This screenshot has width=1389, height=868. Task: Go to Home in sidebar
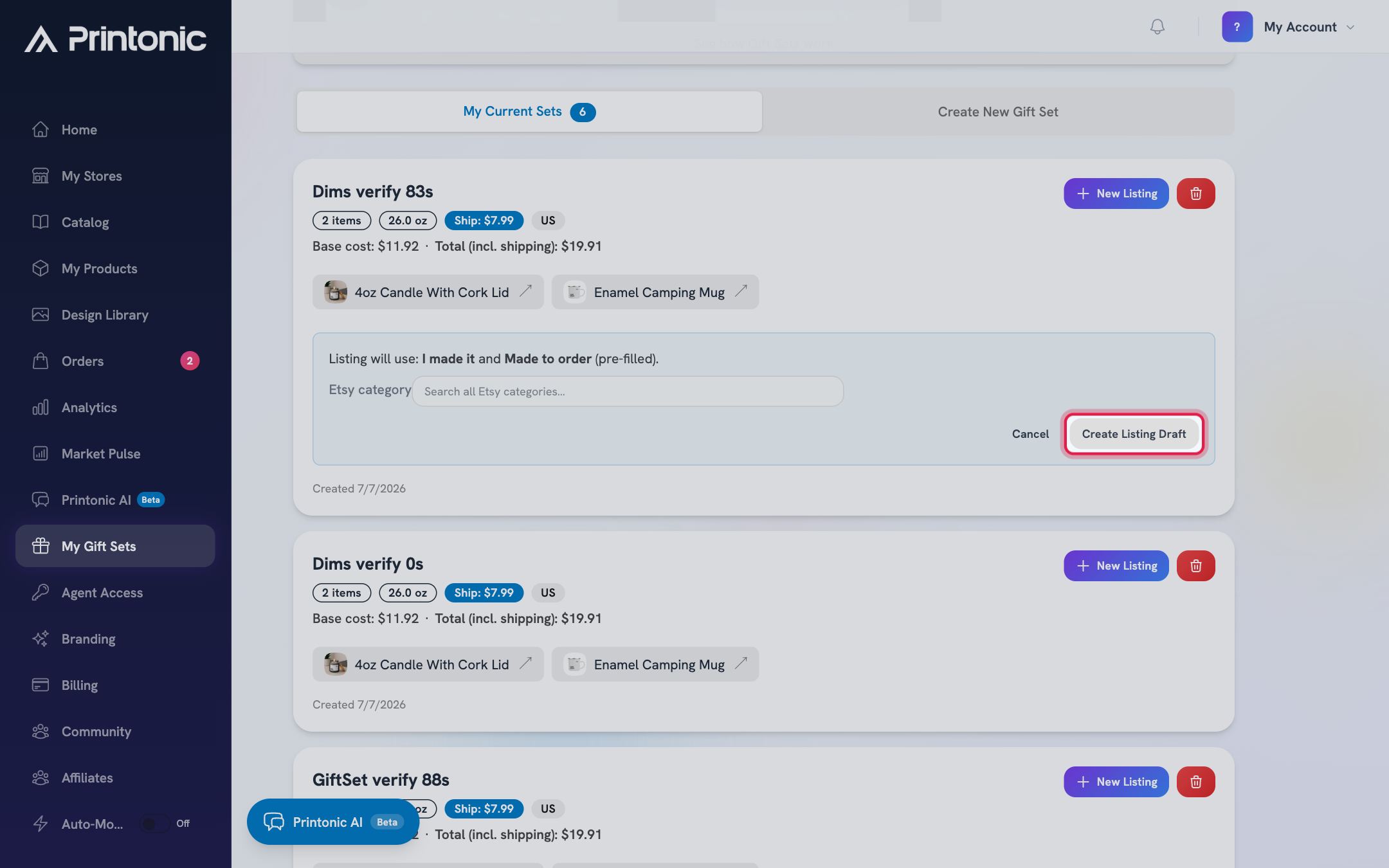(x=115, y=130)
